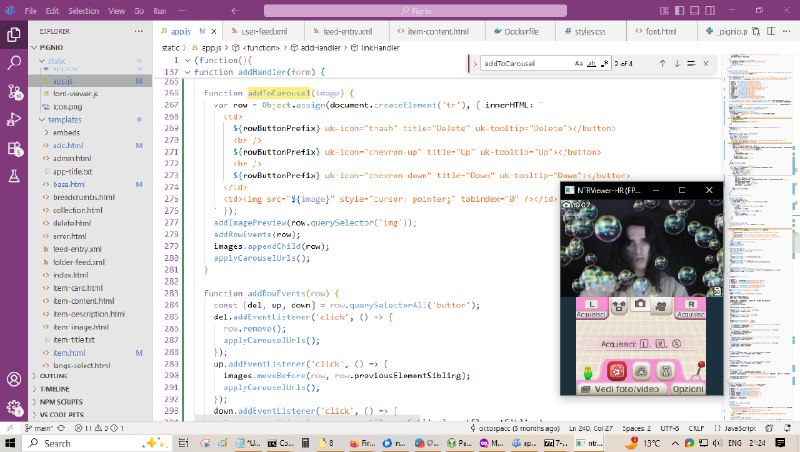This screenshot has height=452, width=800.
Task: Toggle Use Regular Expression in find widget
Action: click(605, 64)
